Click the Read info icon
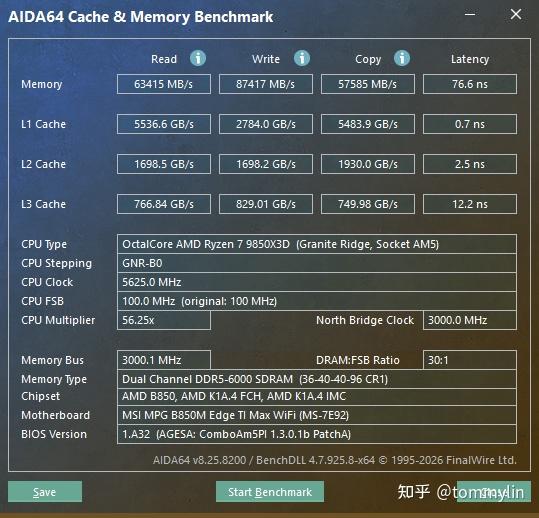Image resolution: width=539 pixels, height=518 pixels. 198,58
